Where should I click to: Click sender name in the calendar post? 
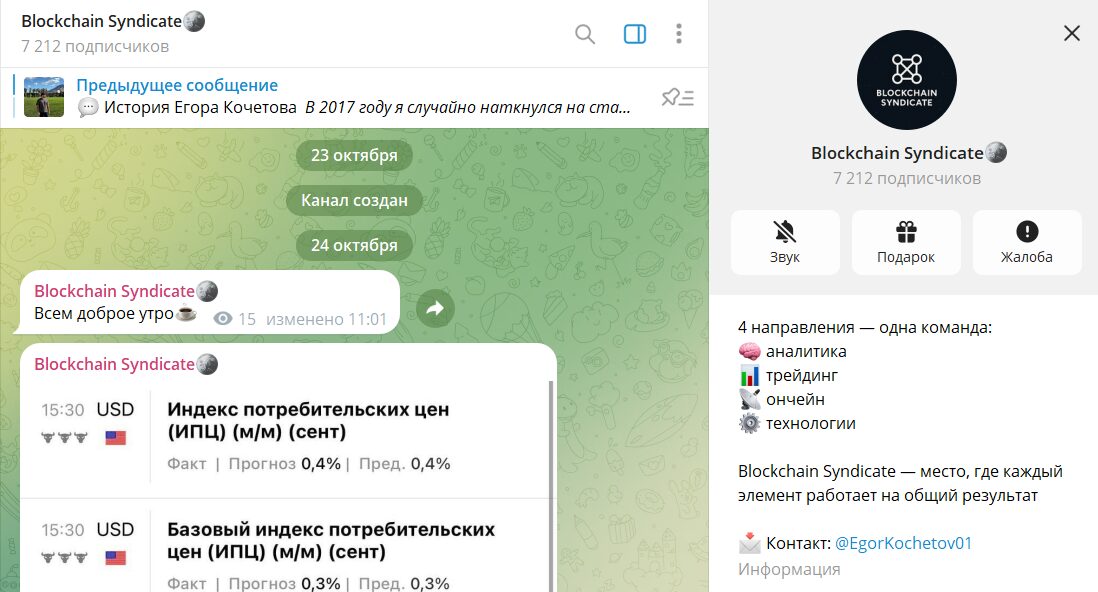click(x=114, y=364)
